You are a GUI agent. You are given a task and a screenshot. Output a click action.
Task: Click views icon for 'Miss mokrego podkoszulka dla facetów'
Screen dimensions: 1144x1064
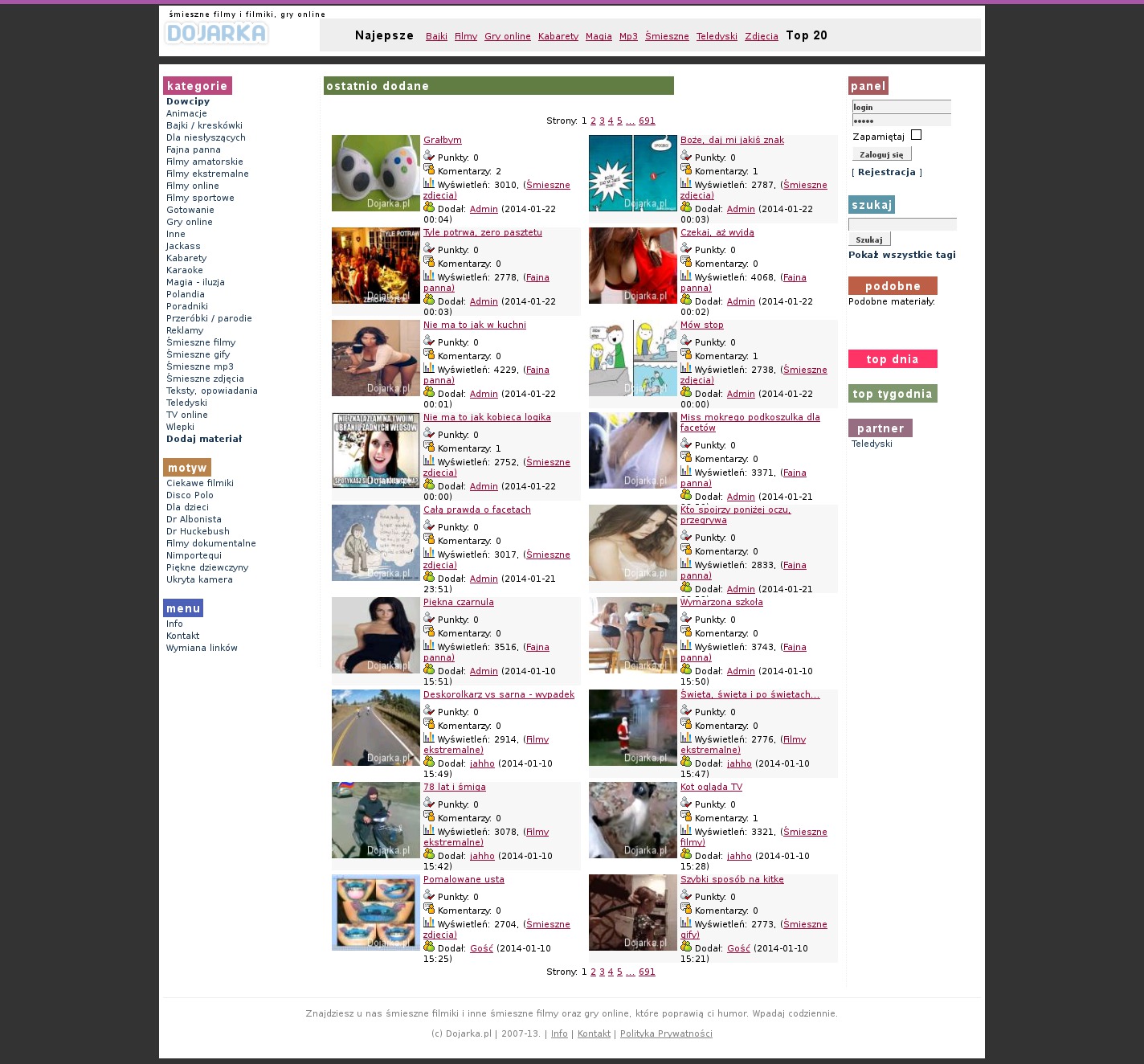click(x=686, y=471)
